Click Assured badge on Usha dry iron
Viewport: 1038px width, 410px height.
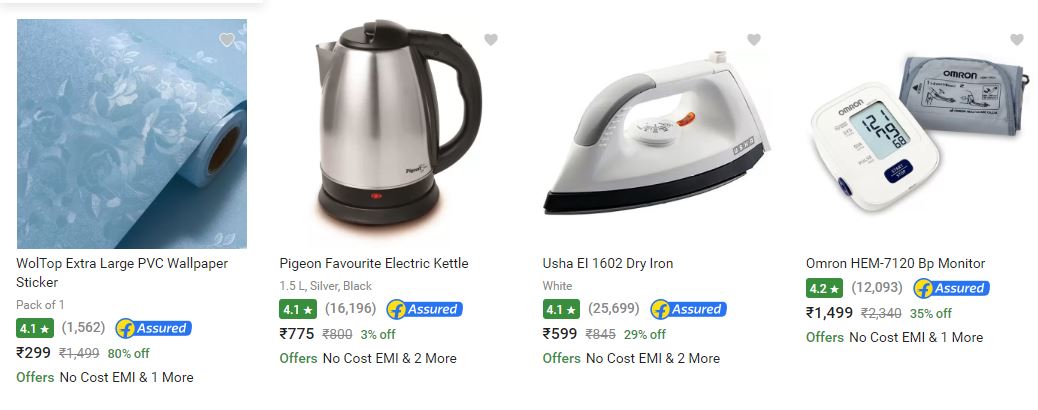point(688,309)
